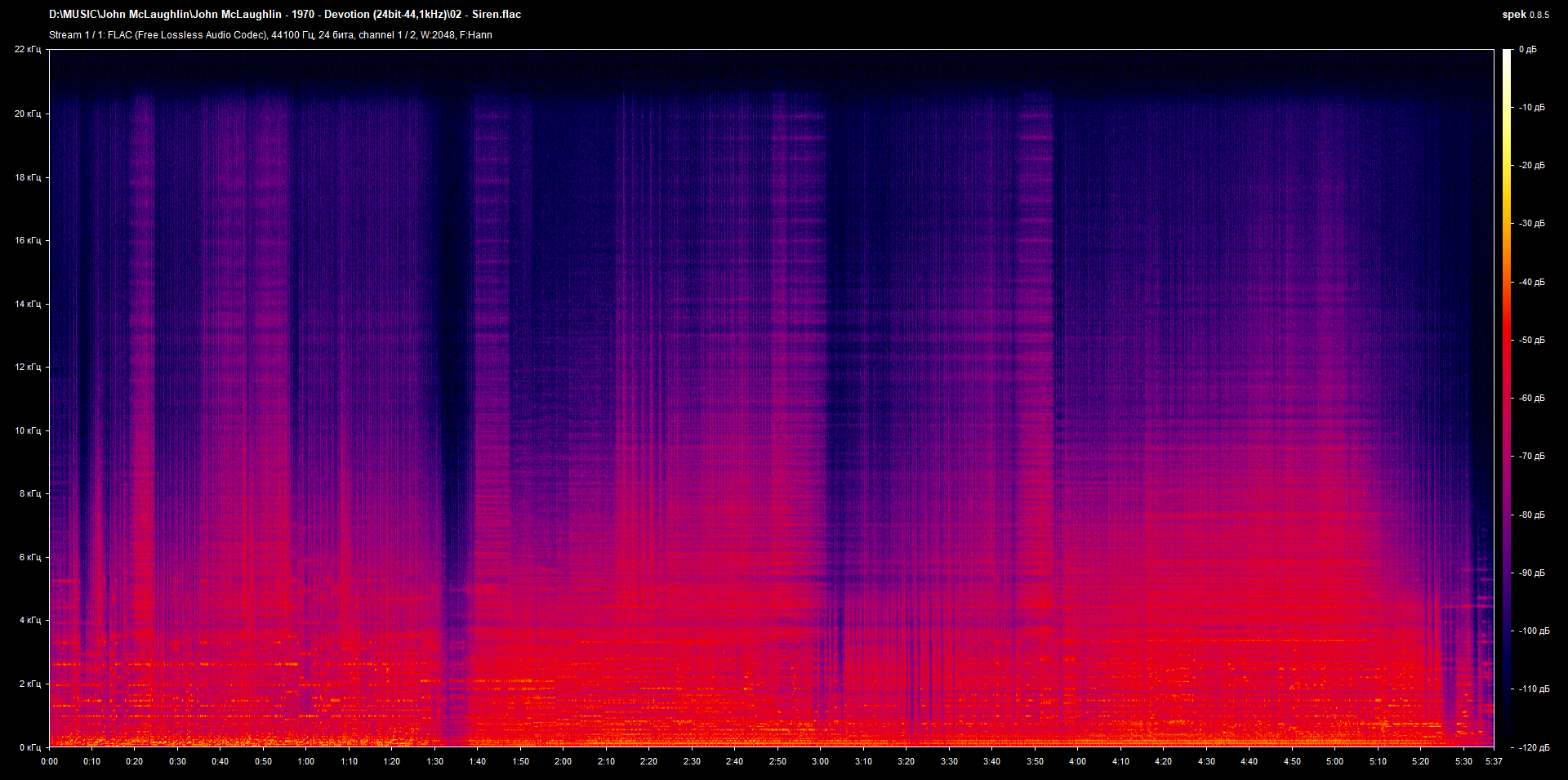
Task: Click the spek 0.8.5 version label
Action: coord(1526,15)
